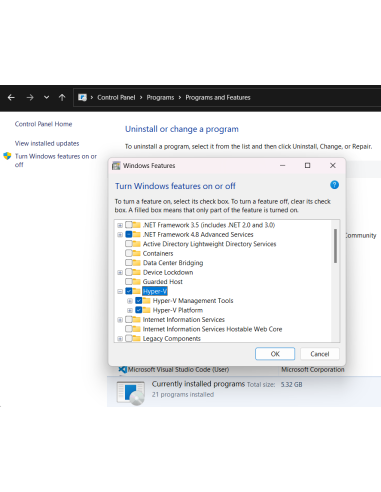Select Control Panel breadcrumb
Viewport: 381px width, 492px height.
click(116, 97)
